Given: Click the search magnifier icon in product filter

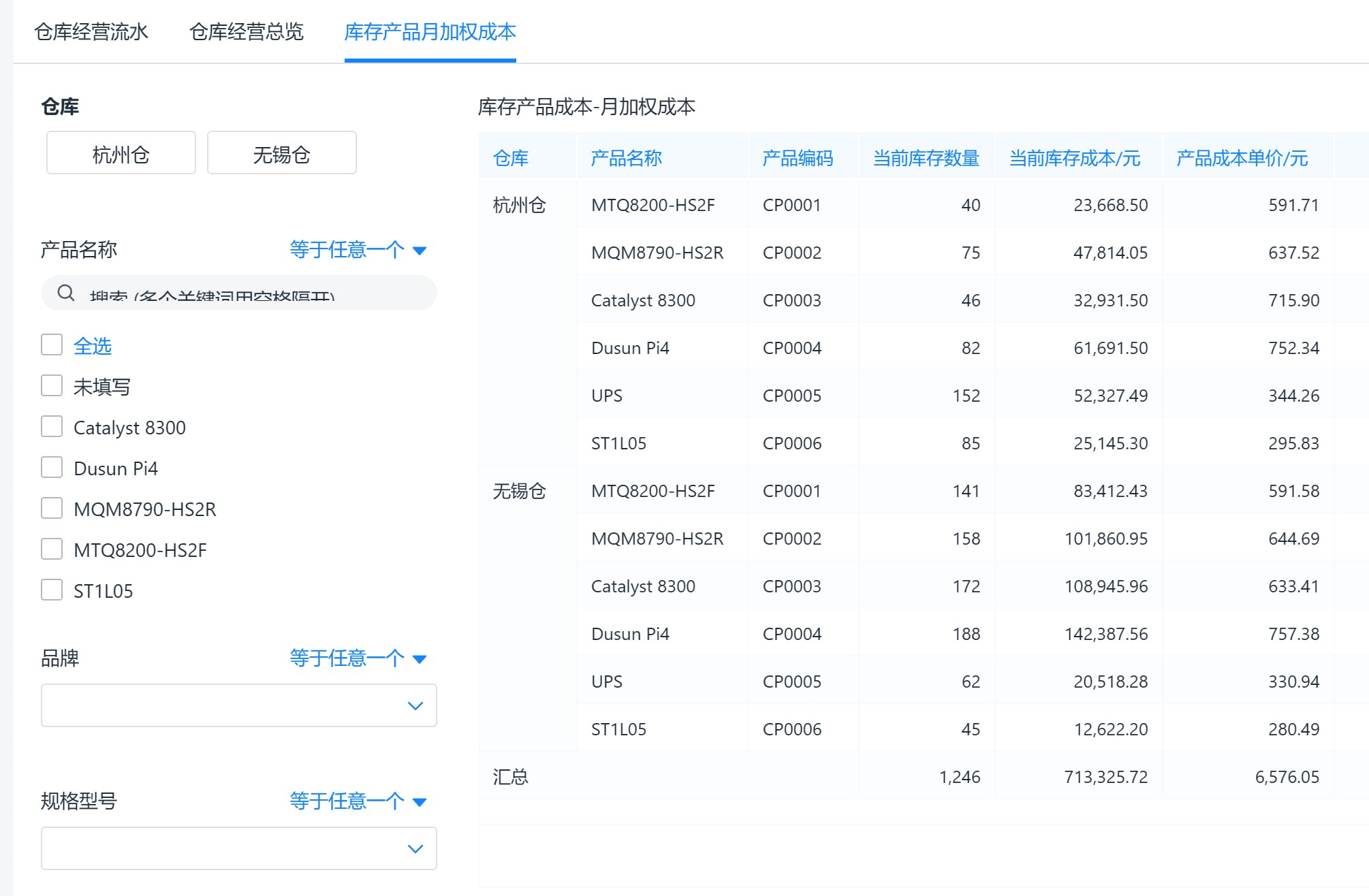Looking at the screenshot, I should pos(66,293).
